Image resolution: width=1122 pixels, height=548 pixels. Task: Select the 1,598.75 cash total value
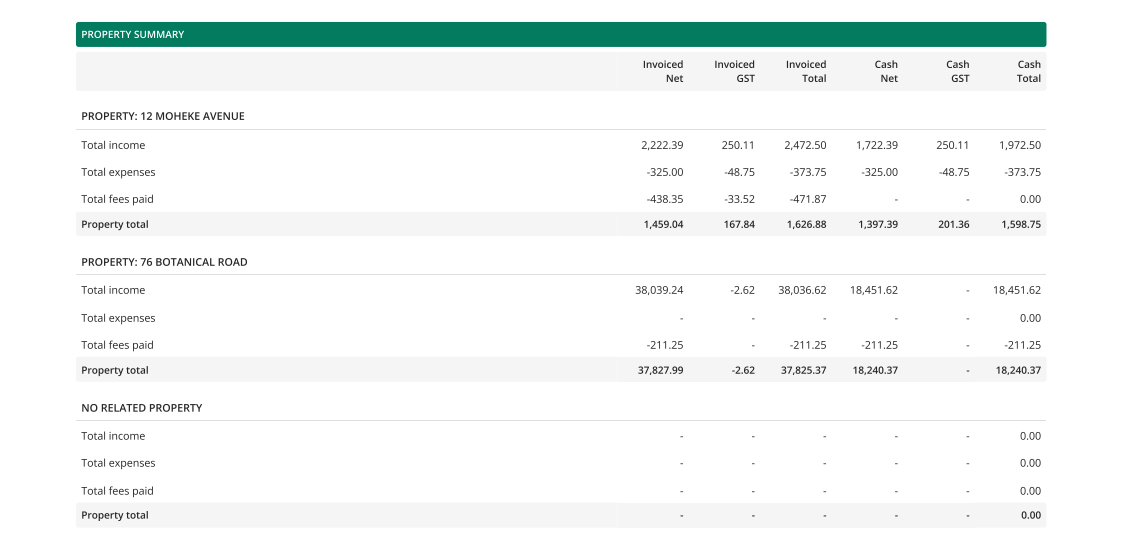[1020, 224]
